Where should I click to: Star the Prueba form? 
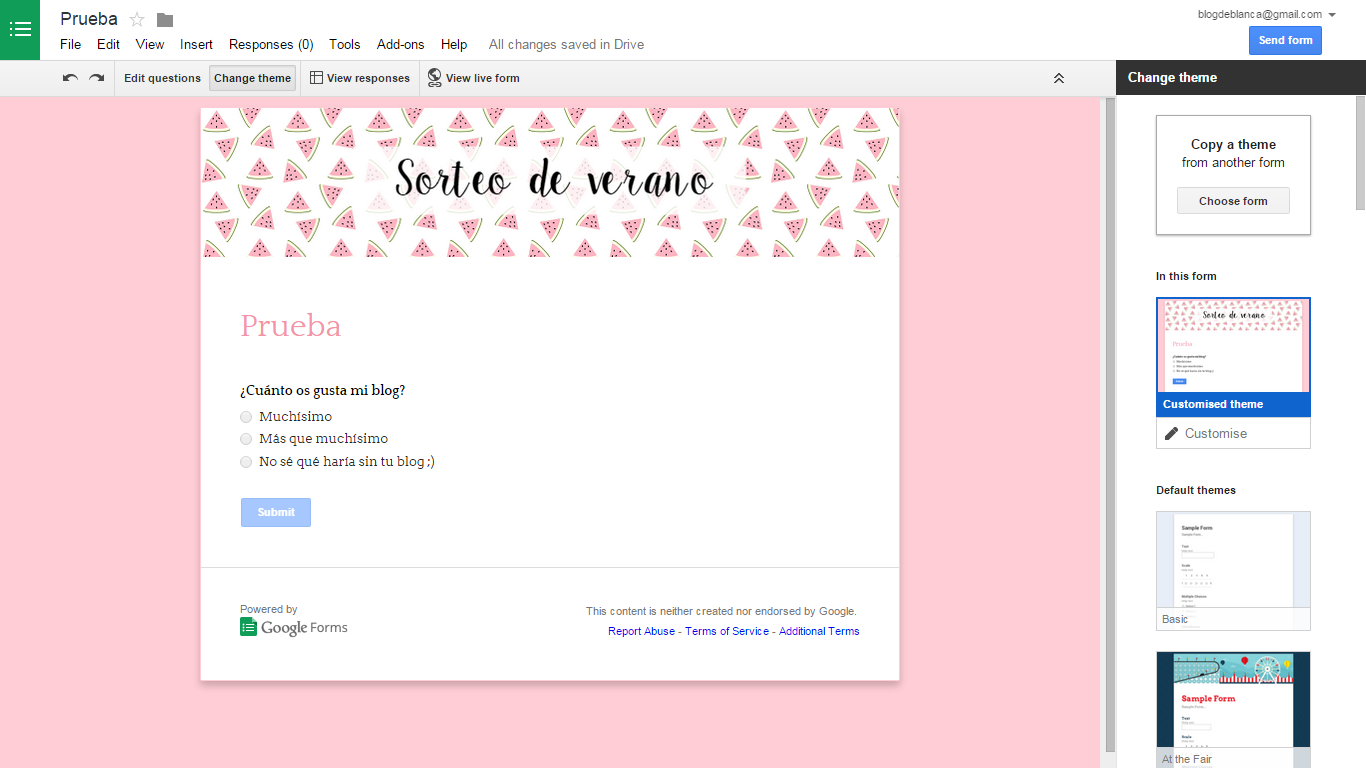click(x=136, y=18)
